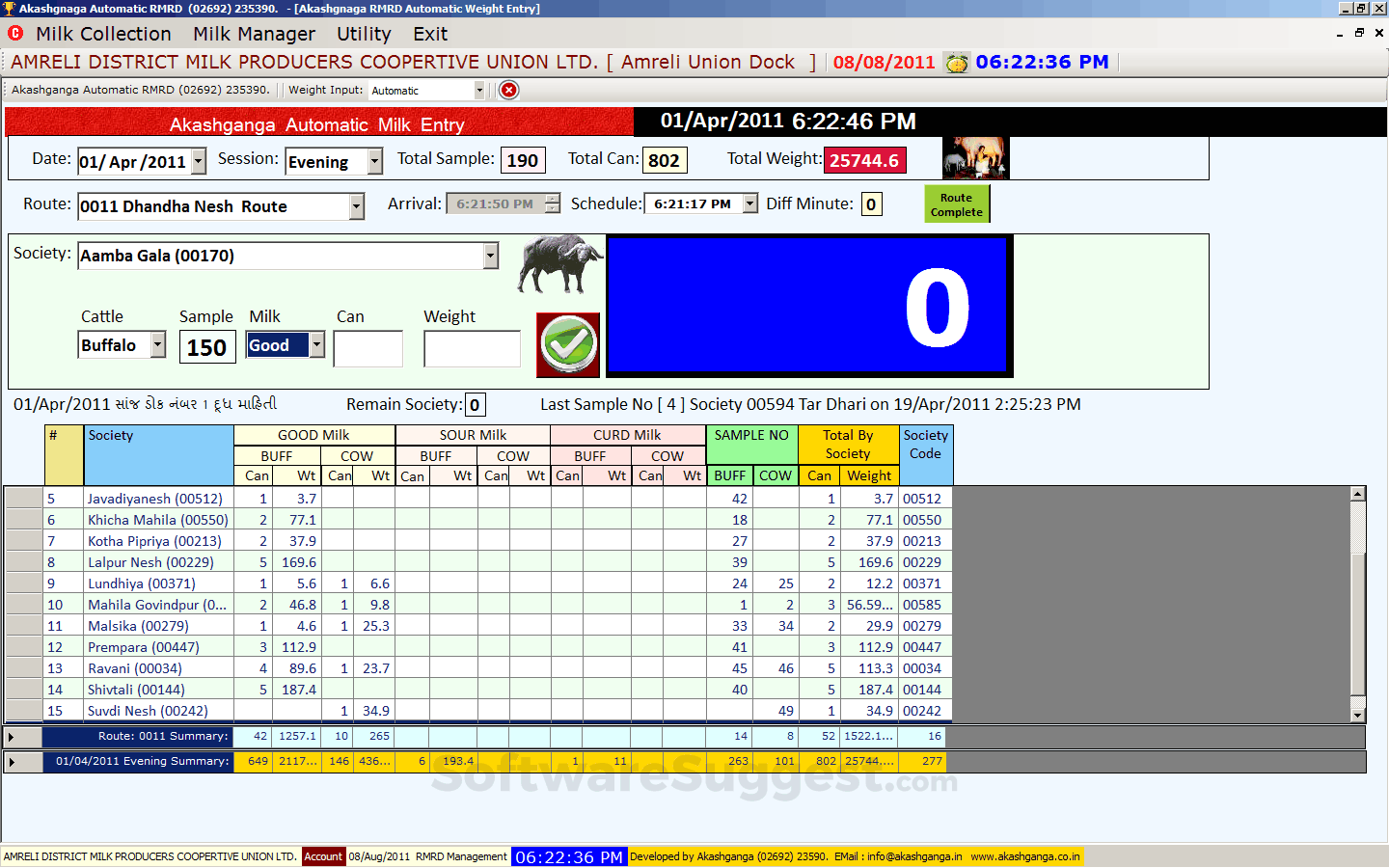Click the photo thumbnail near Total Weight
This screenshot has height=868, width=1389.
(974, 157)
